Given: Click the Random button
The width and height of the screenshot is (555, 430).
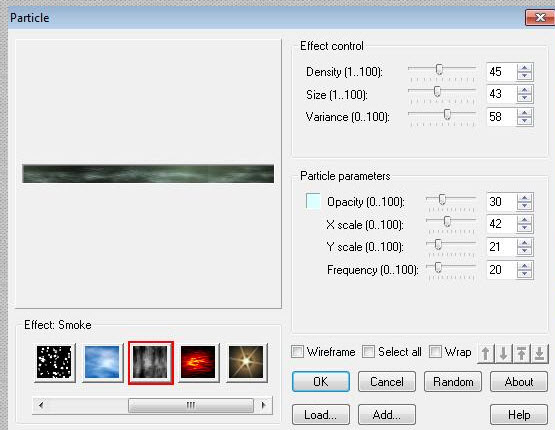Looking at the screenshot, I should coord(453,382).
